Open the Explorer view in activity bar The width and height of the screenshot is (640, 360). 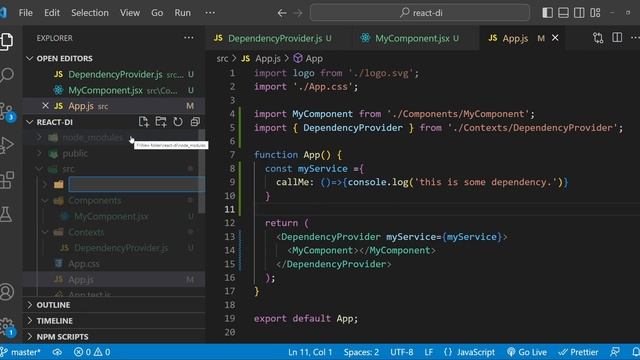(x=7, y=41)
